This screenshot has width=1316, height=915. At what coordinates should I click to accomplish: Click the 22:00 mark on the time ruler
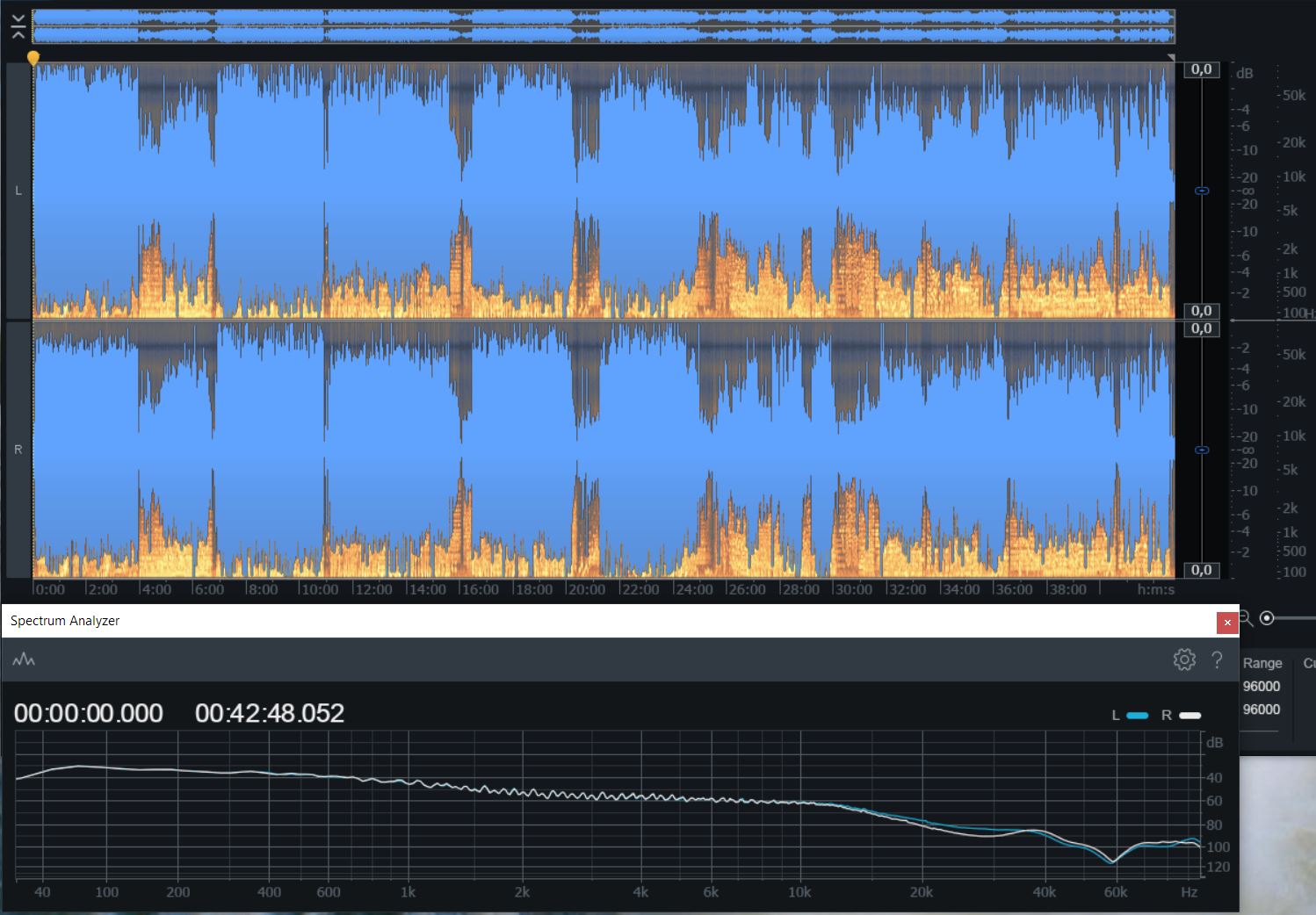coord(640,589)
